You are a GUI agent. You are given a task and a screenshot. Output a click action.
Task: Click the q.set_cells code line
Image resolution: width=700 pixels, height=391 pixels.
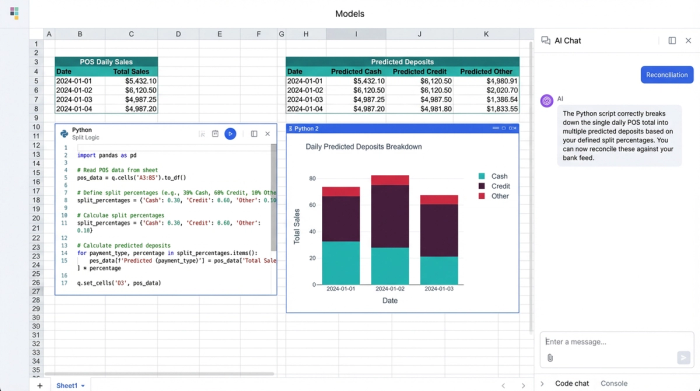tap(119, 283)
